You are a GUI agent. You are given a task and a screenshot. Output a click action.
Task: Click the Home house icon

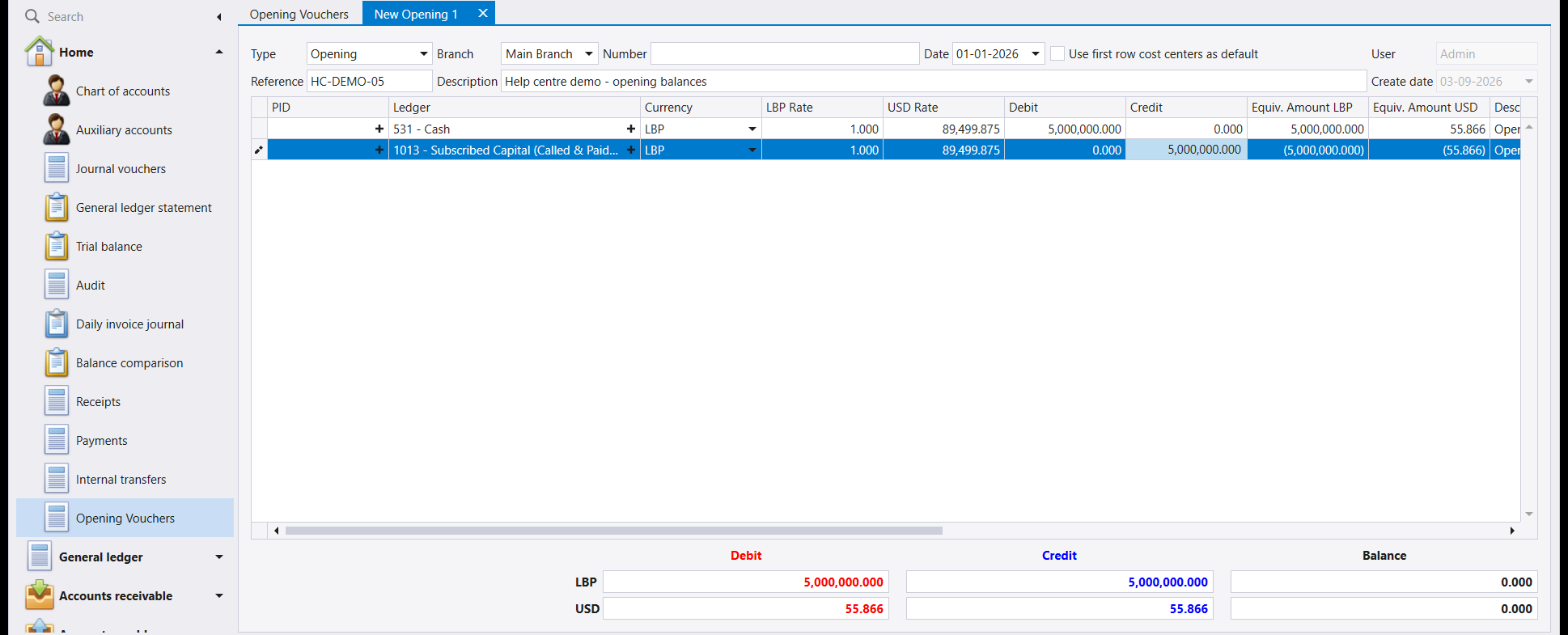point(40,52)
